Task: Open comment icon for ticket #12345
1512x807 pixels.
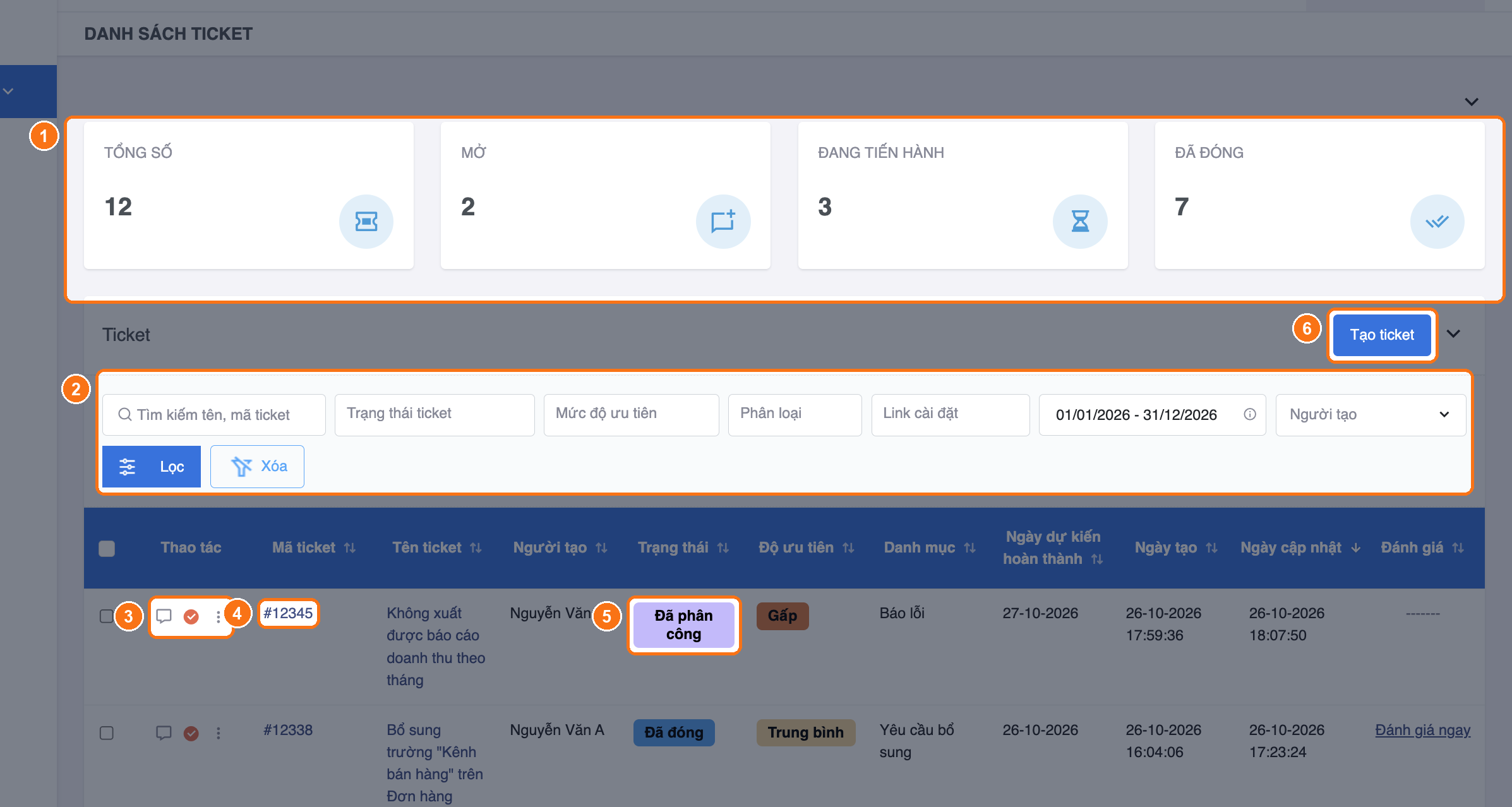Action: coord(164,616)
